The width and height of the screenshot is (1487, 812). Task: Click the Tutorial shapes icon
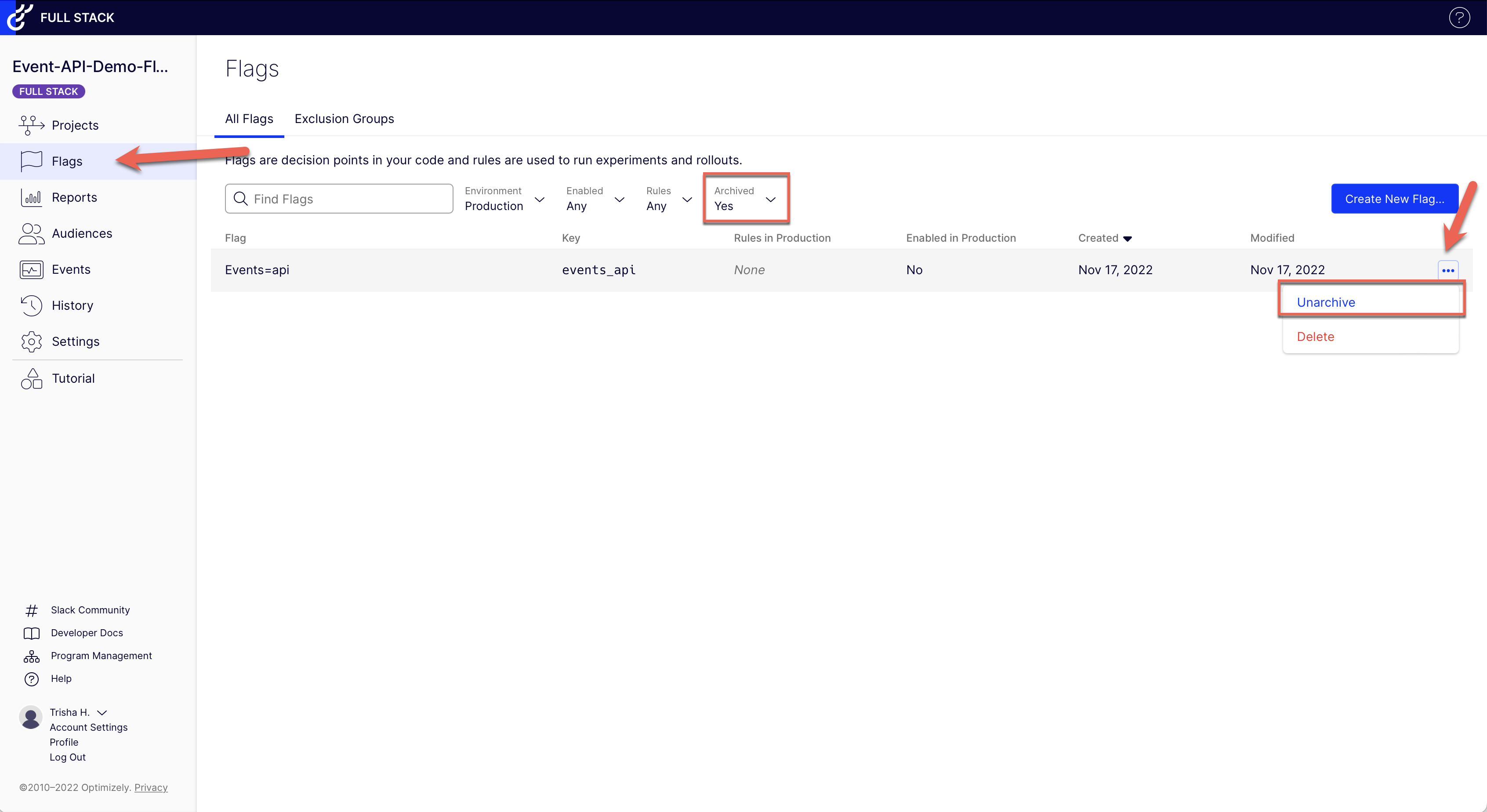(x=31, y=379)
